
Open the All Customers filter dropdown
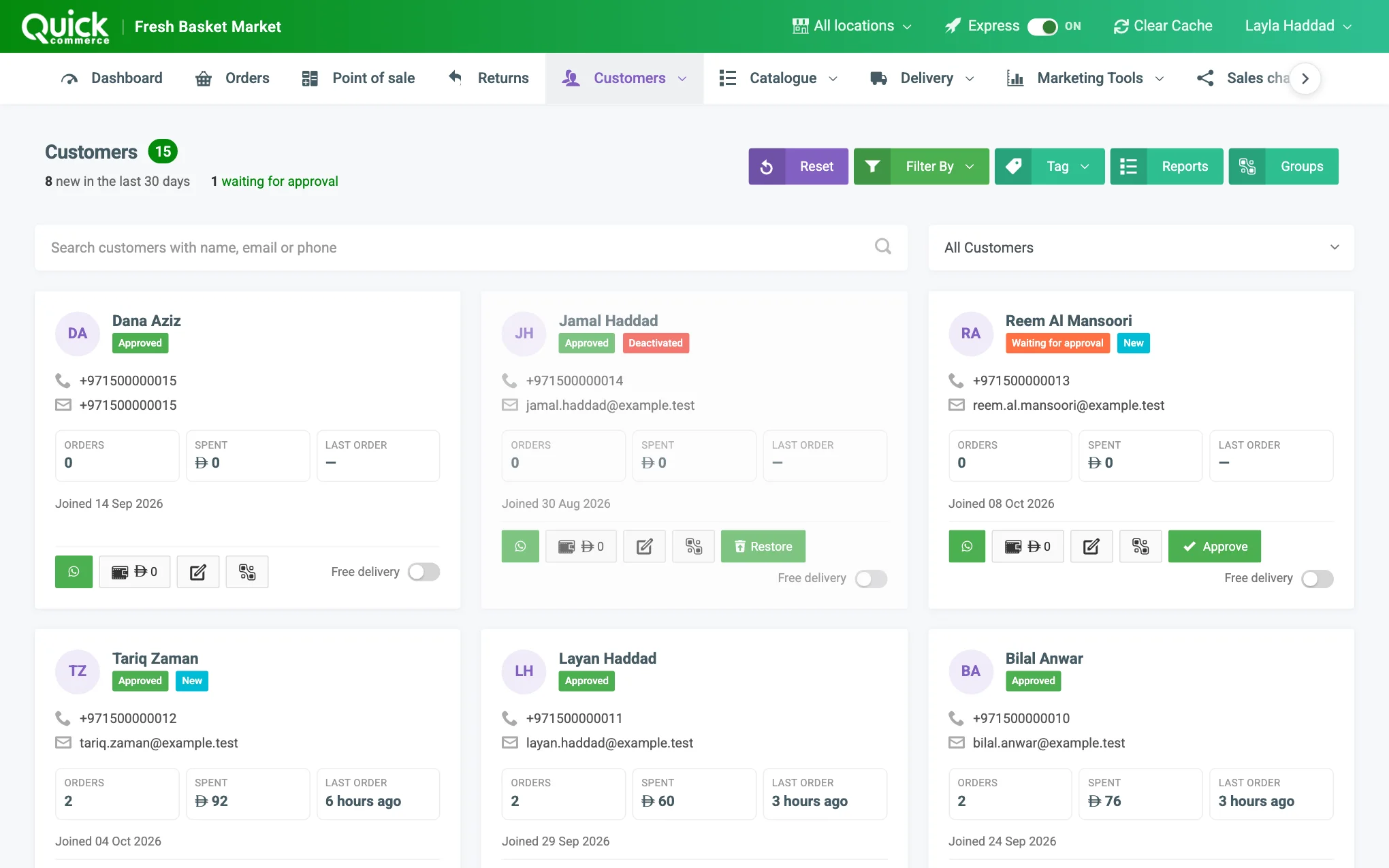1141,248
